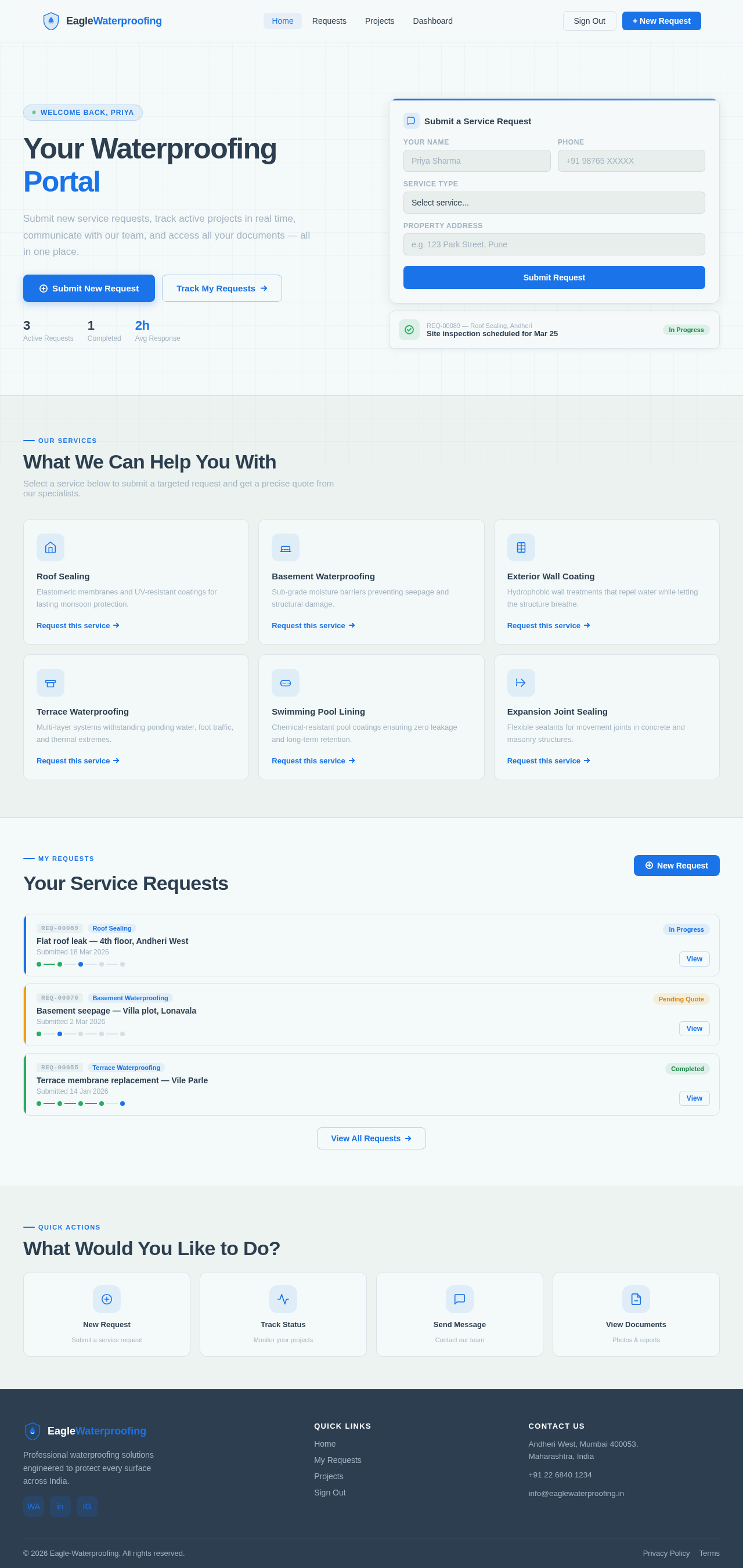Viewport: 743px width, 1568px height.
Task: Click the progress tracker on REQ-00089
Action: click(80, 964)
